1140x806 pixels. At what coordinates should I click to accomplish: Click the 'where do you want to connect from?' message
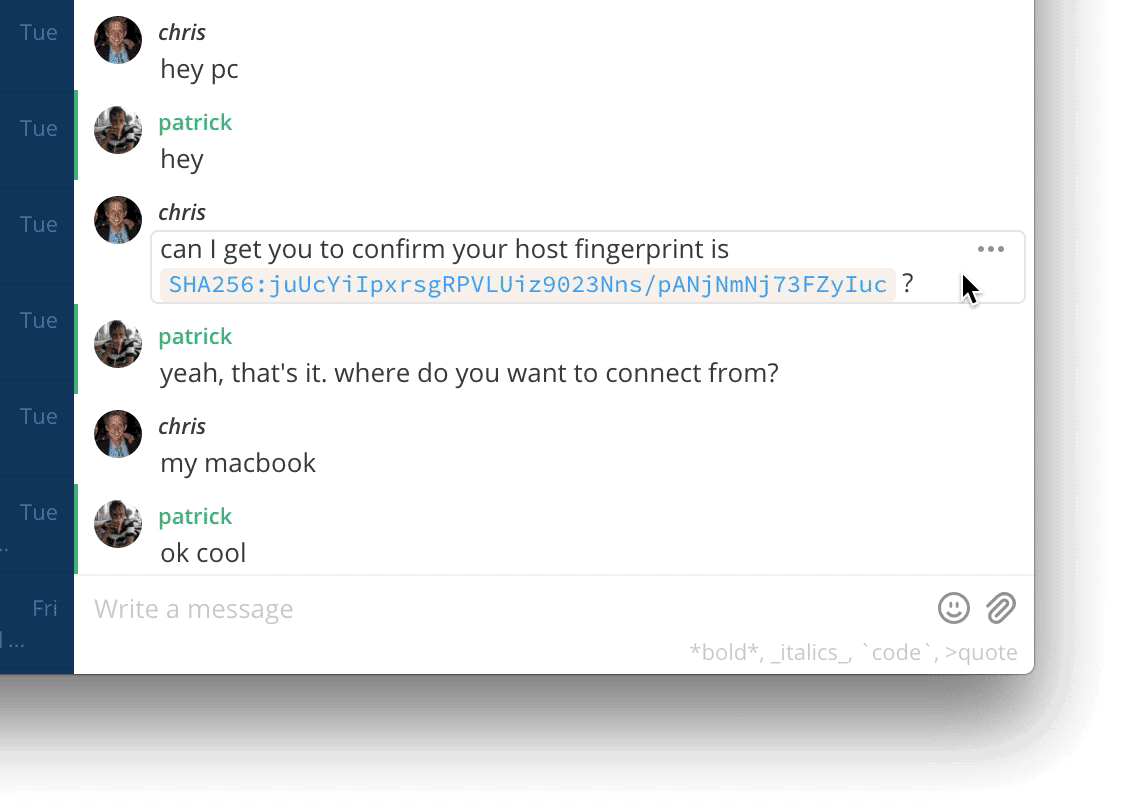click(x=556, y=373)
